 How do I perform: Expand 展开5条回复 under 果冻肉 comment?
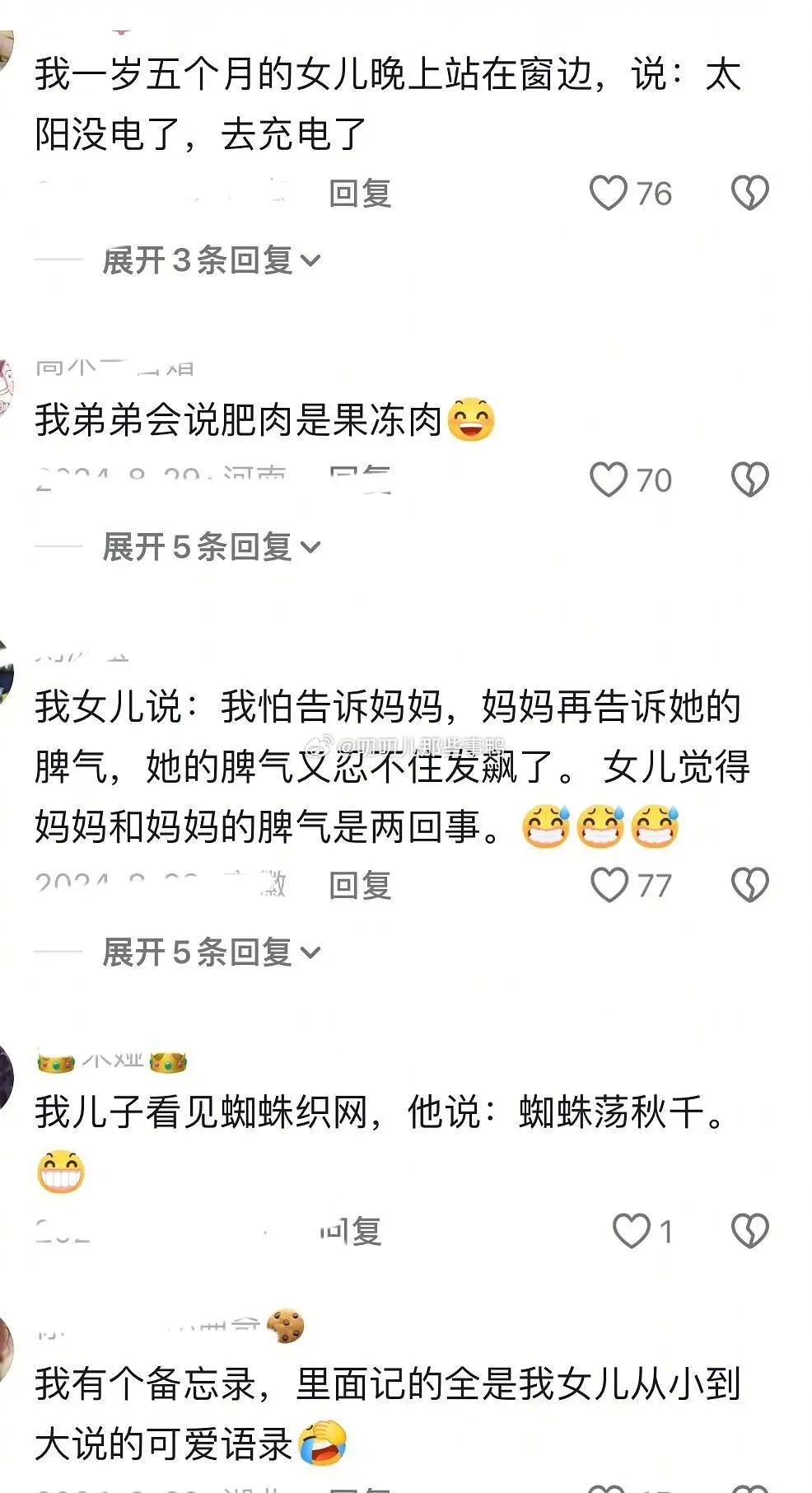tap(212, 547)
